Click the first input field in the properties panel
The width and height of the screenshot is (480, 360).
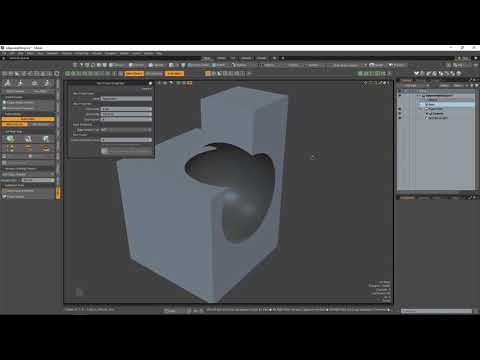pyautogui.click(x=126, y=99)
